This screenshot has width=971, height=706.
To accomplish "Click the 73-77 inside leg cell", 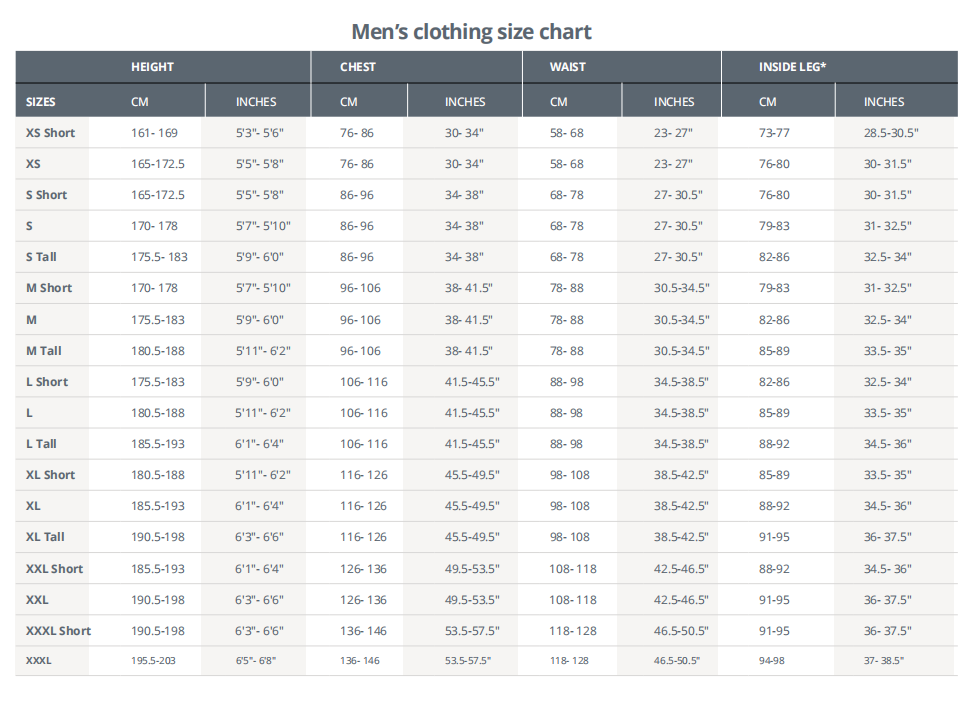I will [x=774, y=133].
